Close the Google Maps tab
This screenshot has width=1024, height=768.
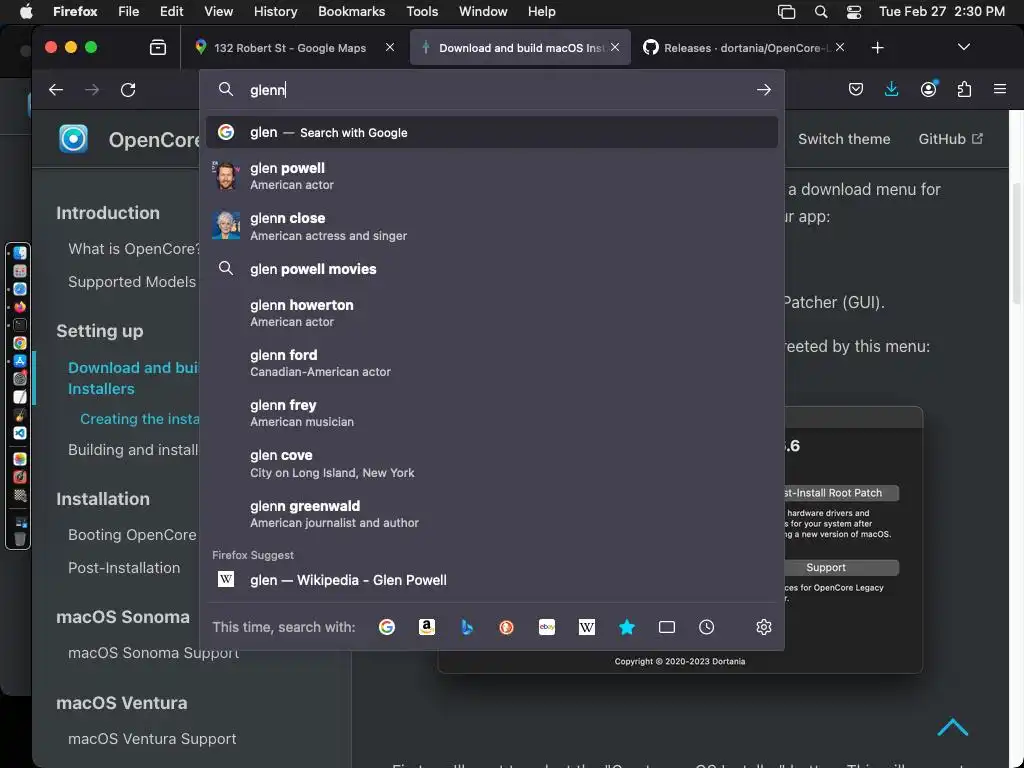(x=390, y=47)
